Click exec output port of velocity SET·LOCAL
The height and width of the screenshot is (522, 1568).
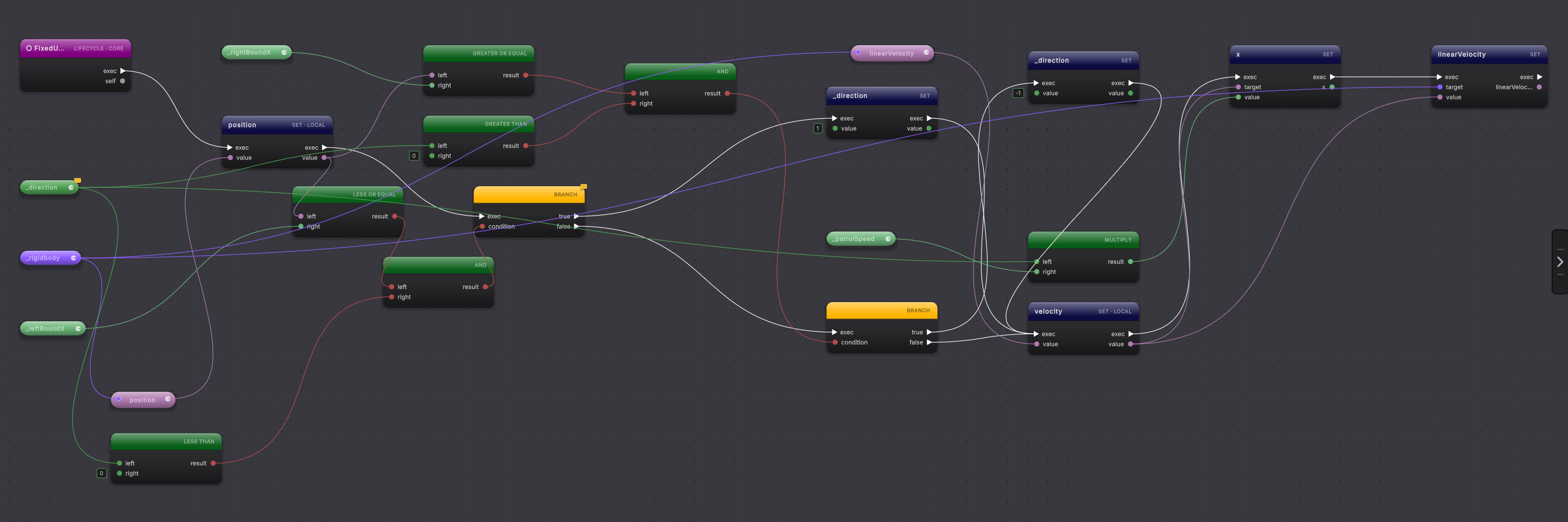point(1131,334)
